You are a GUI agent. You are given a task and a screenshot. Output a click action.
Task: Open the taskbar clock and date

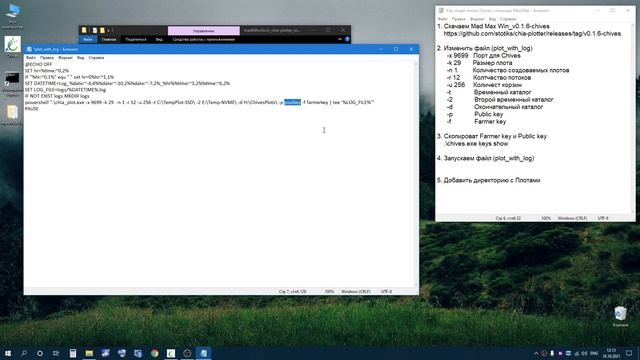pyautogui.click(x=611, y=353)
